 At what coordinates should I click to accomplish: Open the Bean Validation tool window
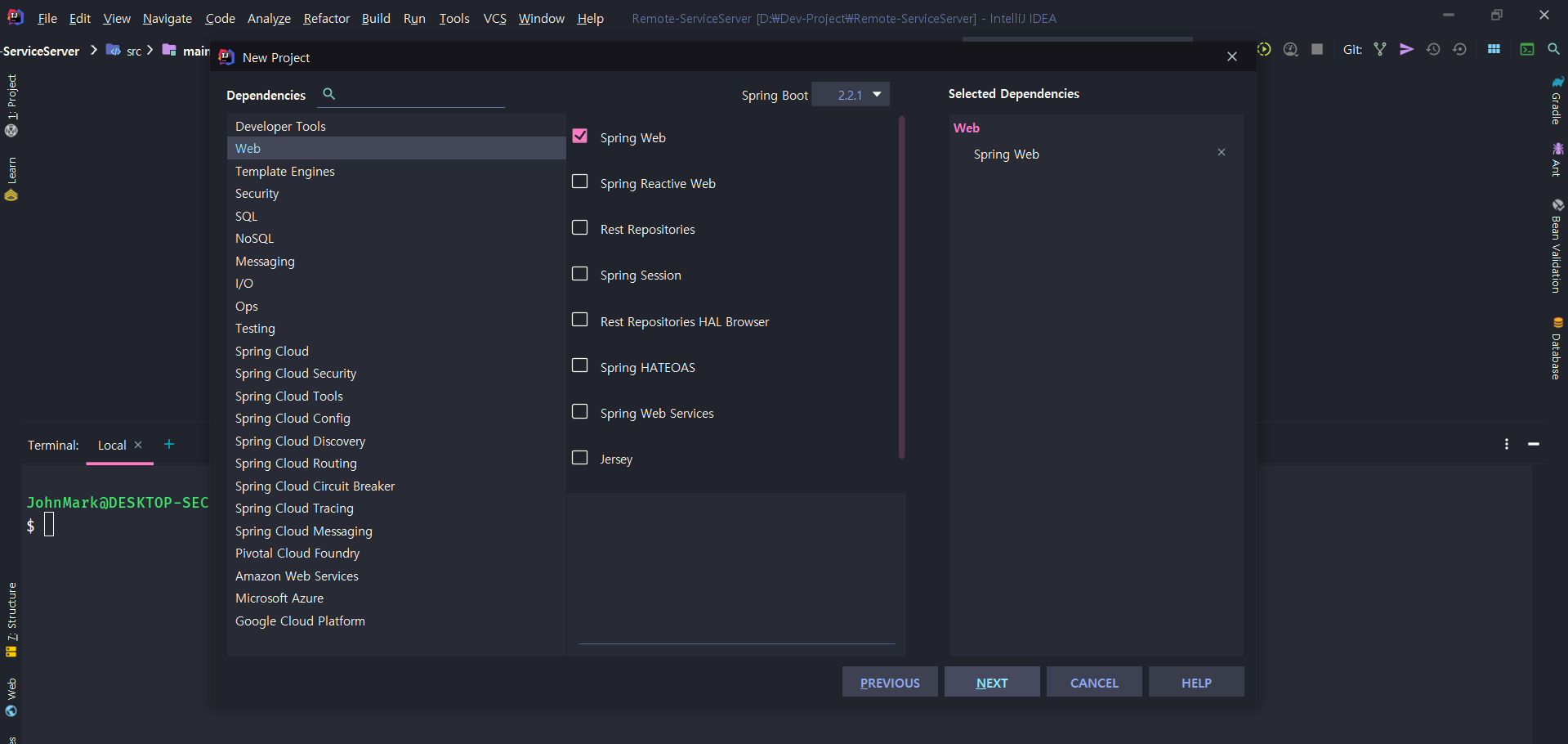point(1557,245)
